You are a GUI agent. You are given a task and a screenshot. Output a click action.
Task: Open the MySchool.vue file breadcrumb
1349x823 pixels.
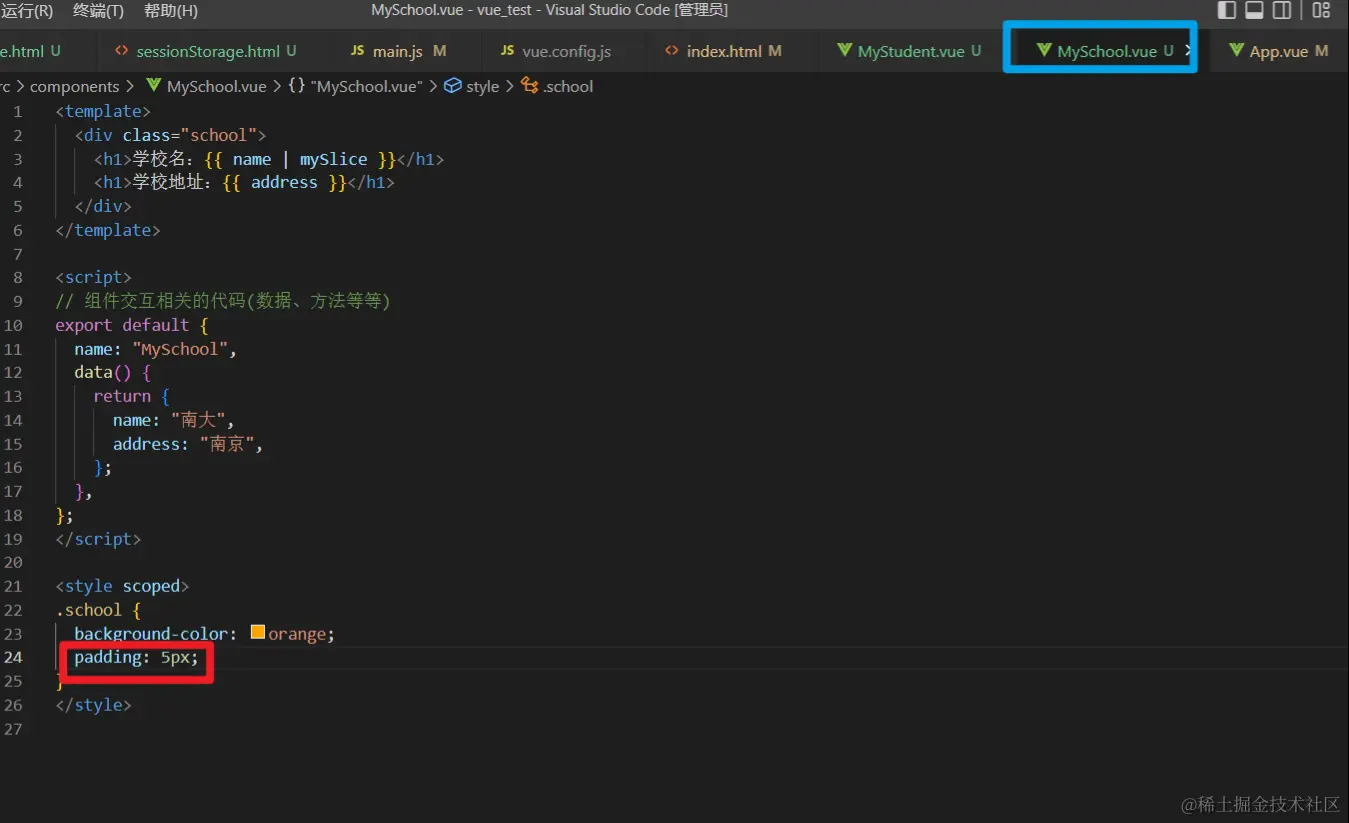216,86
